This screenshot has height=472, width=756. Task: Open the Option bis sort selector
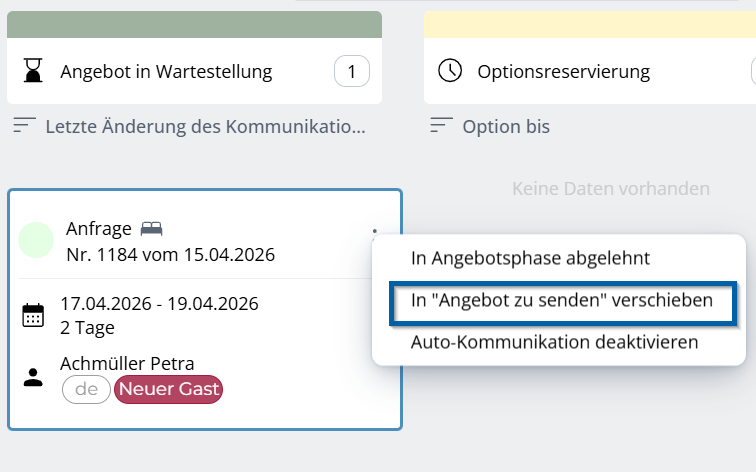click(x=505, y=127)
